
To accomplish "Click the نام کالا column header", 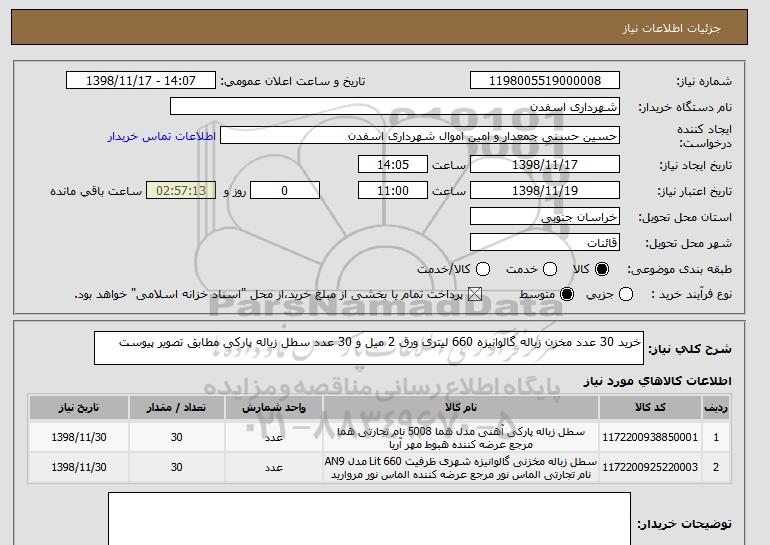I will 461,408.
